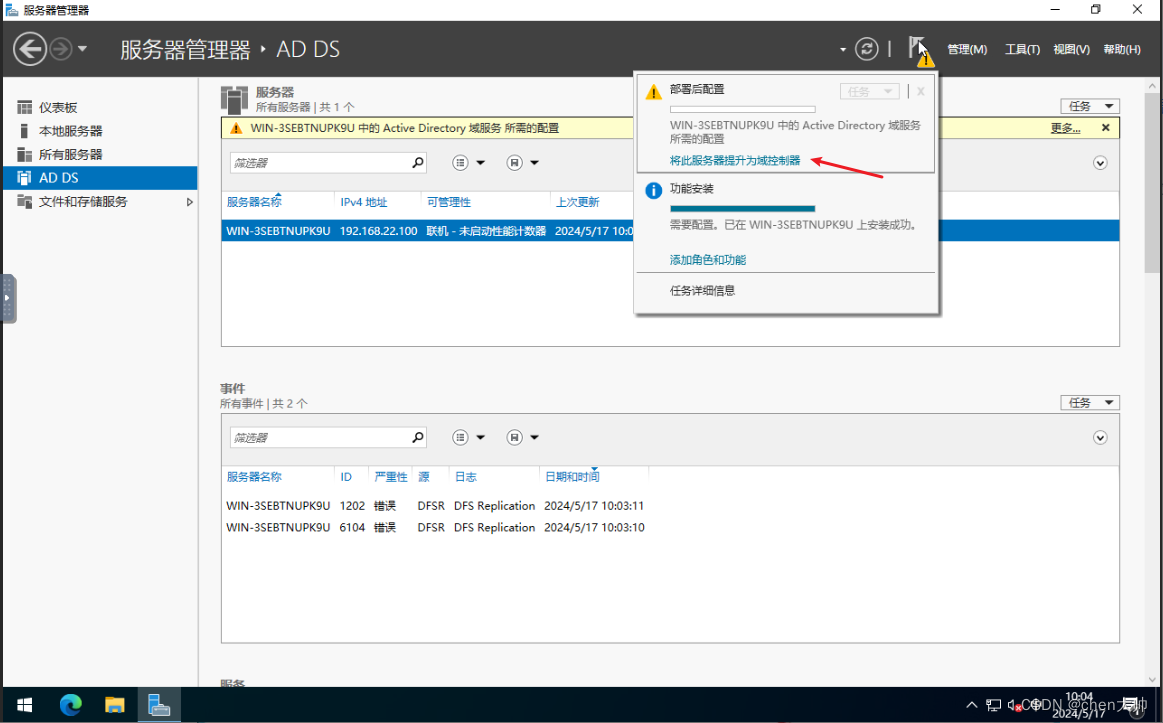Sort by 可管理性 column
This screenshot has width=1163, height=723.
(449, 202)
